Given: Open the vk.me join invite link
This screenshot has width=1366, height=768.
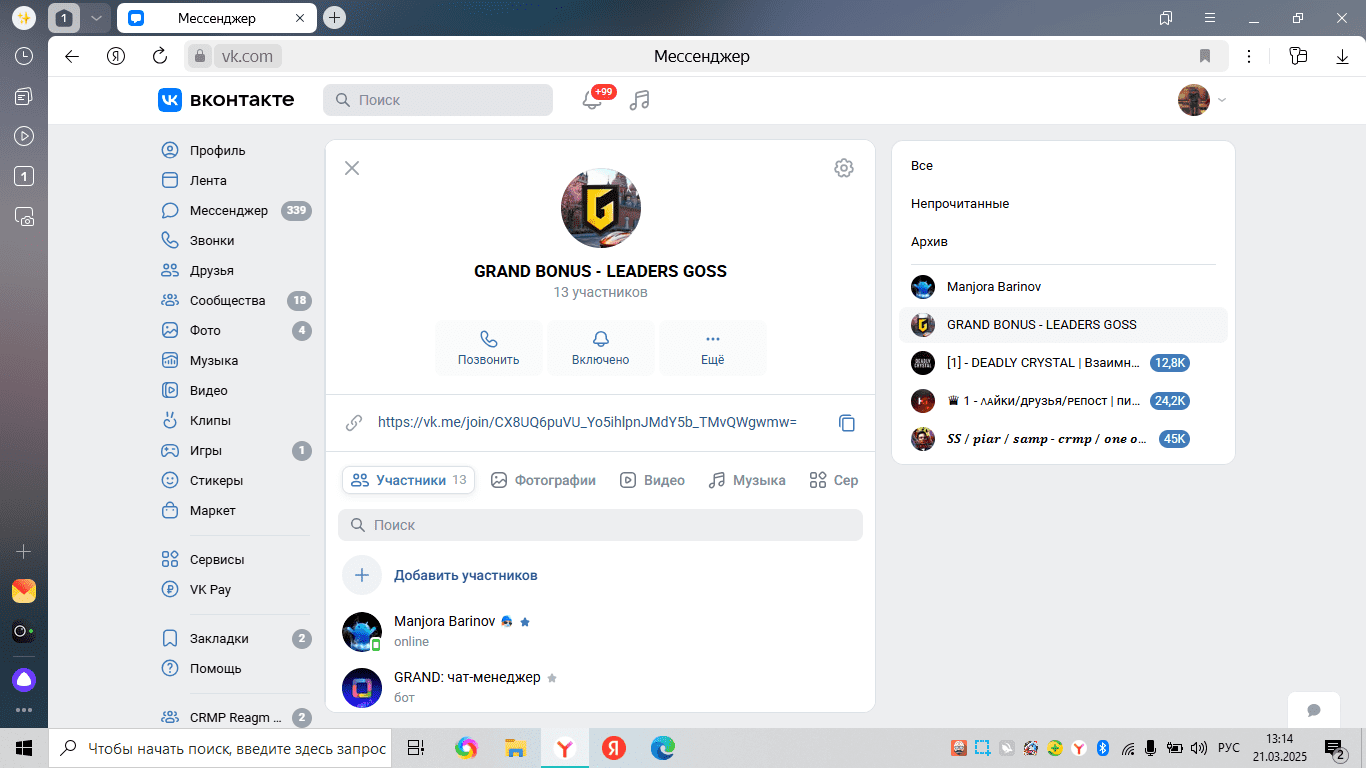Looking at the screenshot, I should [x=587, y=422].
